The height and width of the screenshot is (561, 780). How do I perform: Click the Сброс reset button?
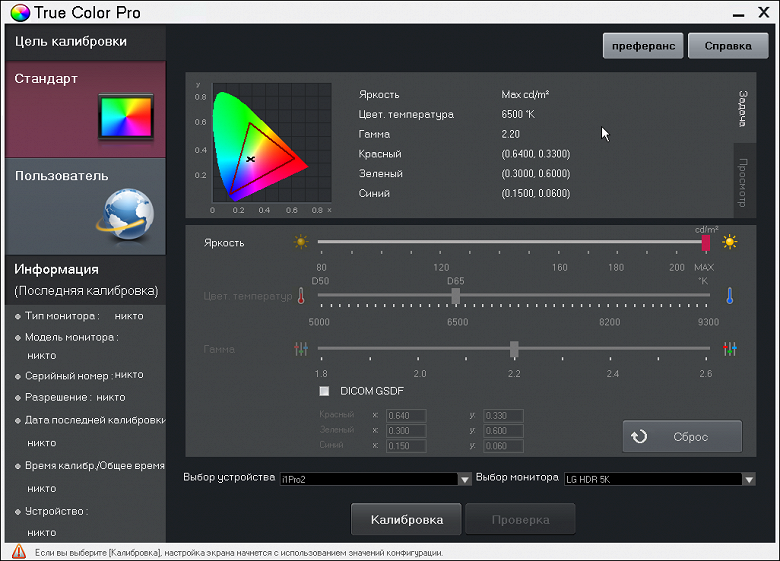point(682,437)
